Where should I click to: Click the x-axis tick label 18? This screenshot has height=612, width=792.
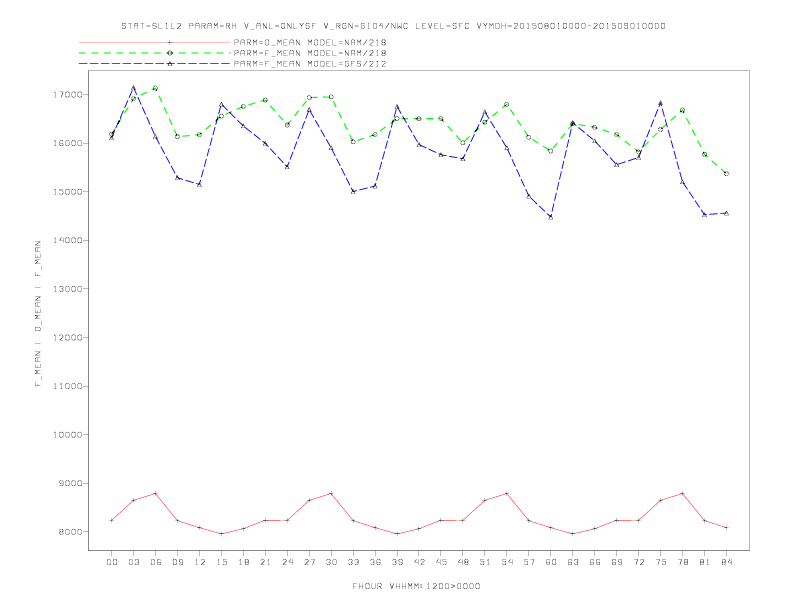pos(243,562)
